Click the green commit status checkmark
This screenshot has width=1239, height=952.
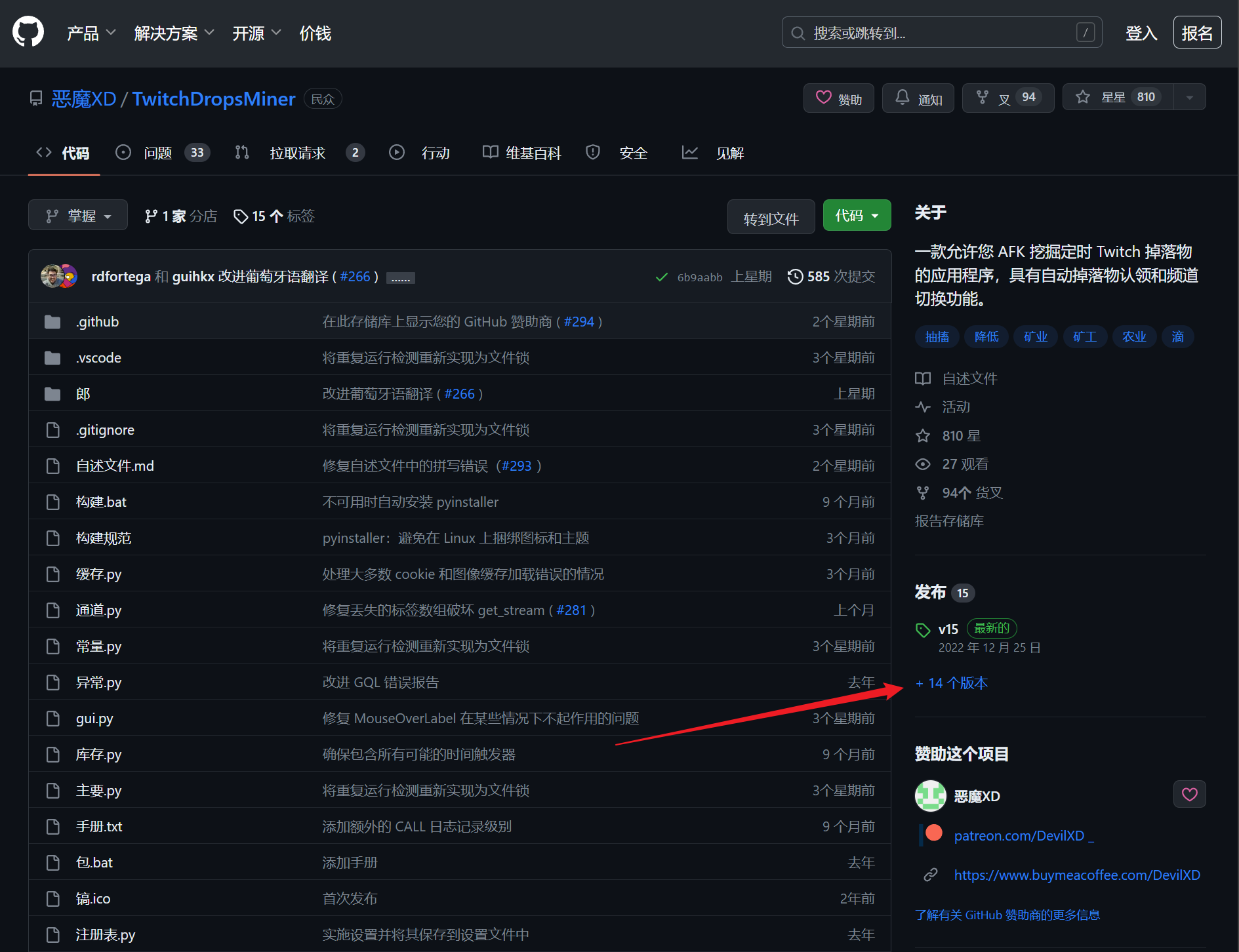[x=661, y=277]
